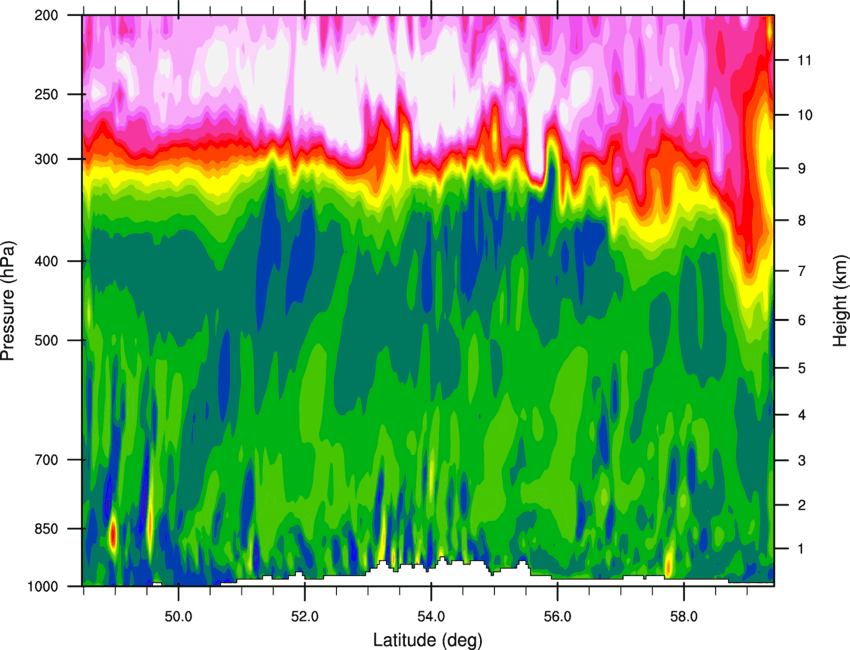This screenshot has height=650, width=850.
Task: Click the 1 km height label
Action: coord(801,549)
